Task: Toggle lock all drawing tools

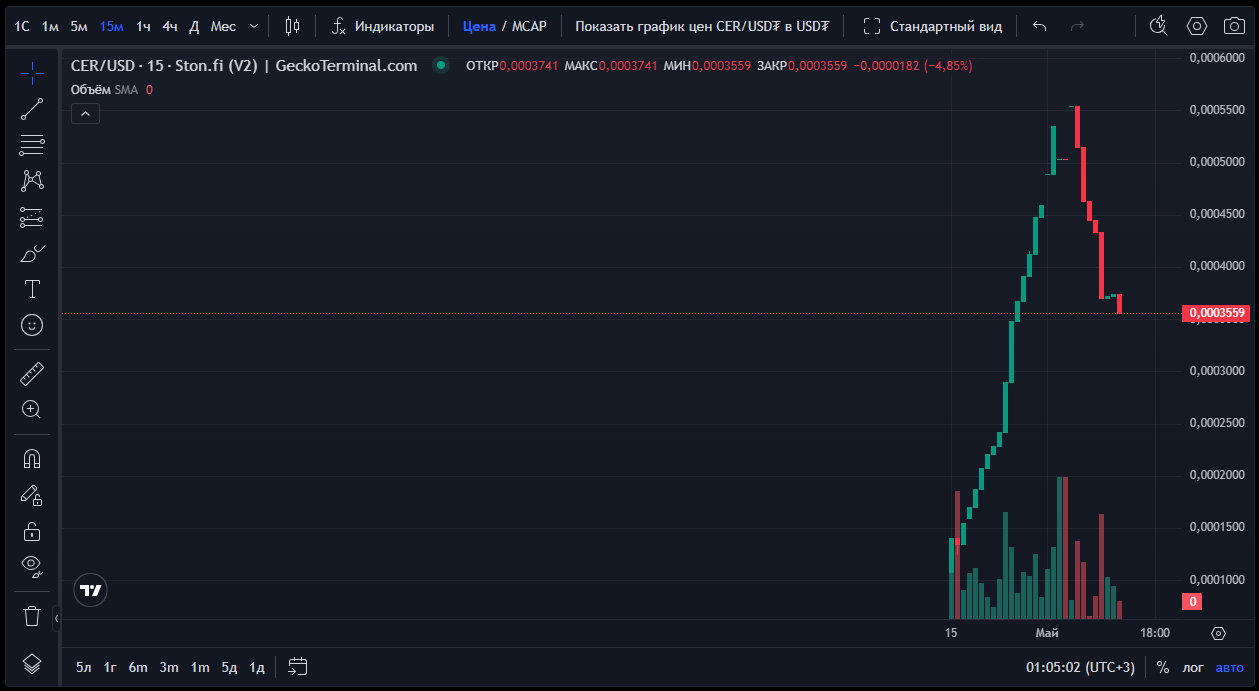Action: point(32,531)
